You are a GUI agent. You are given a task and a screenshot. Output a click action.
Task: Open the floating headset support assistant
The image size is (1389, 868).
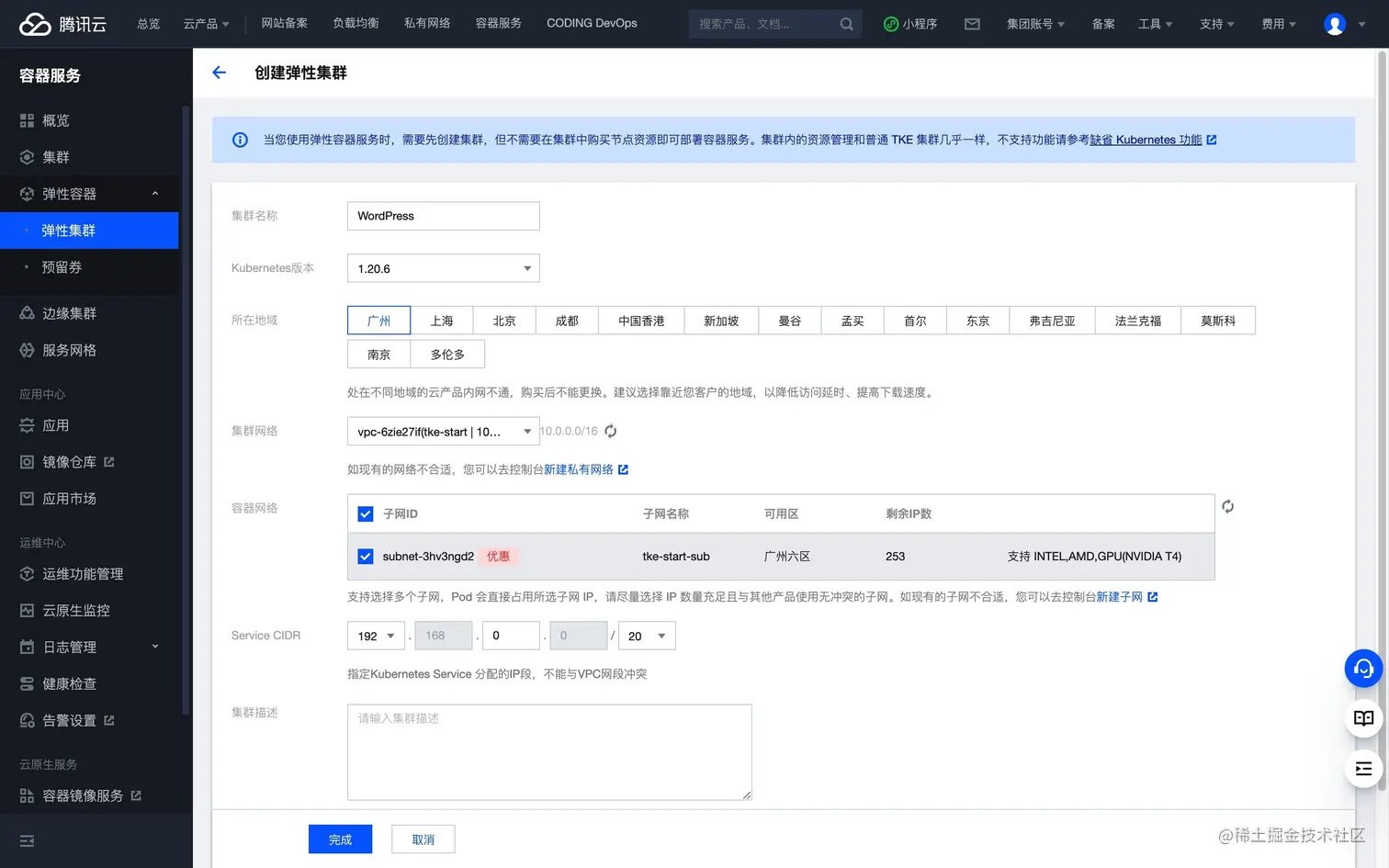point(1363,669)
